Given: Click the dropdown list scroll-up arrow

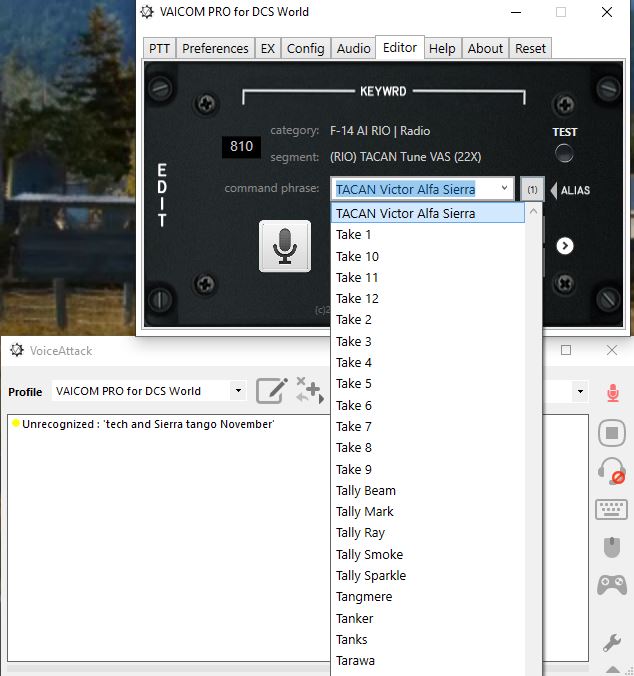Looking at the screenshot, I should (533, 211).
